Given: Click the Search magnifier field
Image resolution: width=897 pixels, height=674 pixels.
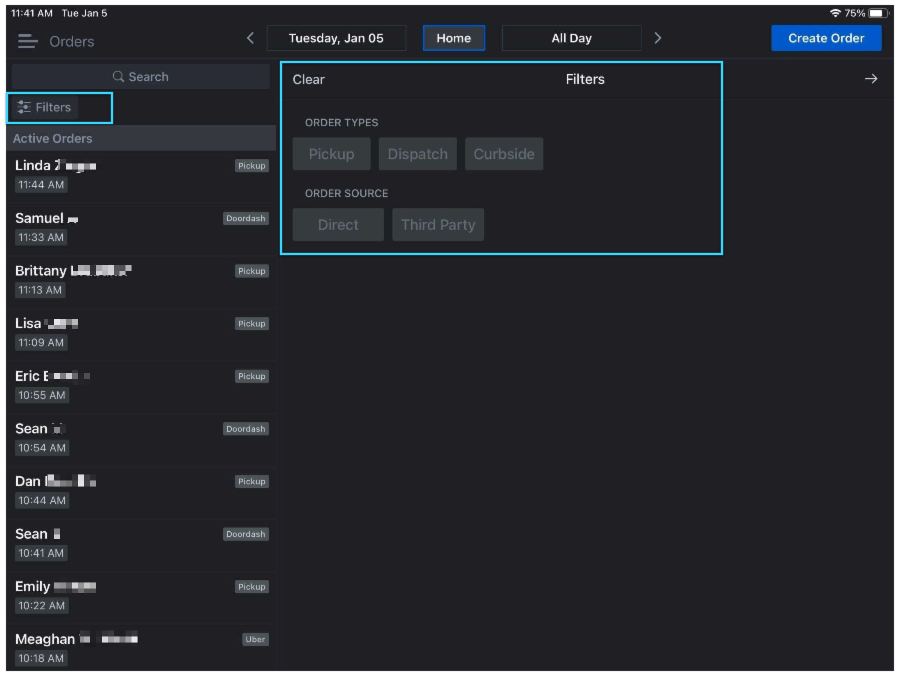Looking at the screenshot, I should [141, 77].
